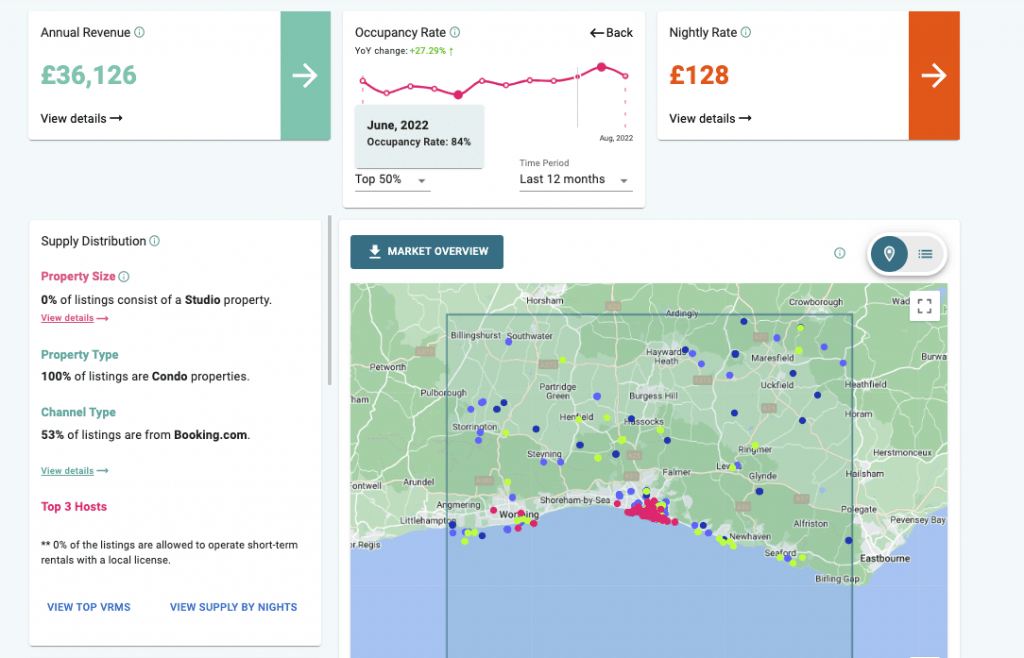Viewport: 1024px width, 658px height.
Task: Expand the map with the fullscreen icon
Action: [x=924, y=305]
